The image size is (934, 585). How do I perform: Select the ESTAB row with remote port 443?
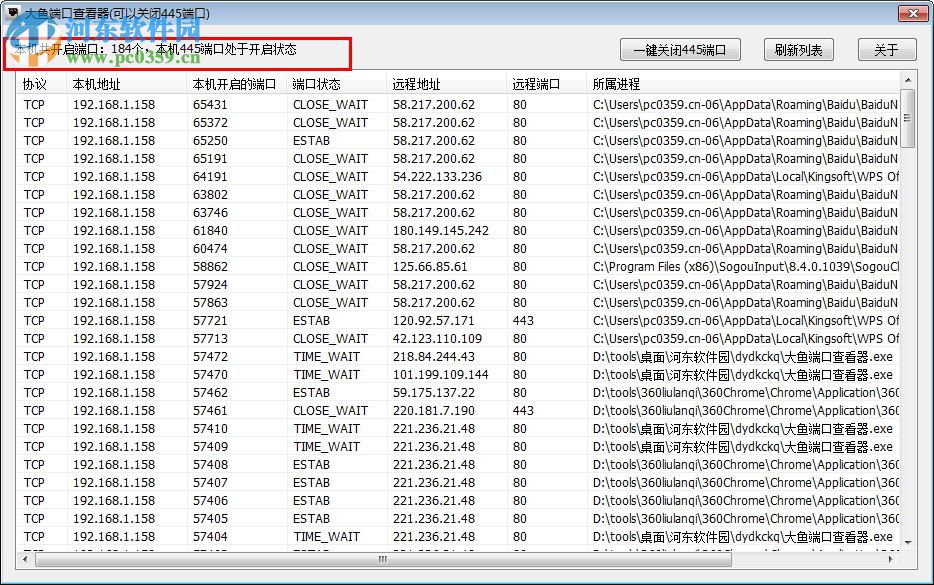pos(300,320)
